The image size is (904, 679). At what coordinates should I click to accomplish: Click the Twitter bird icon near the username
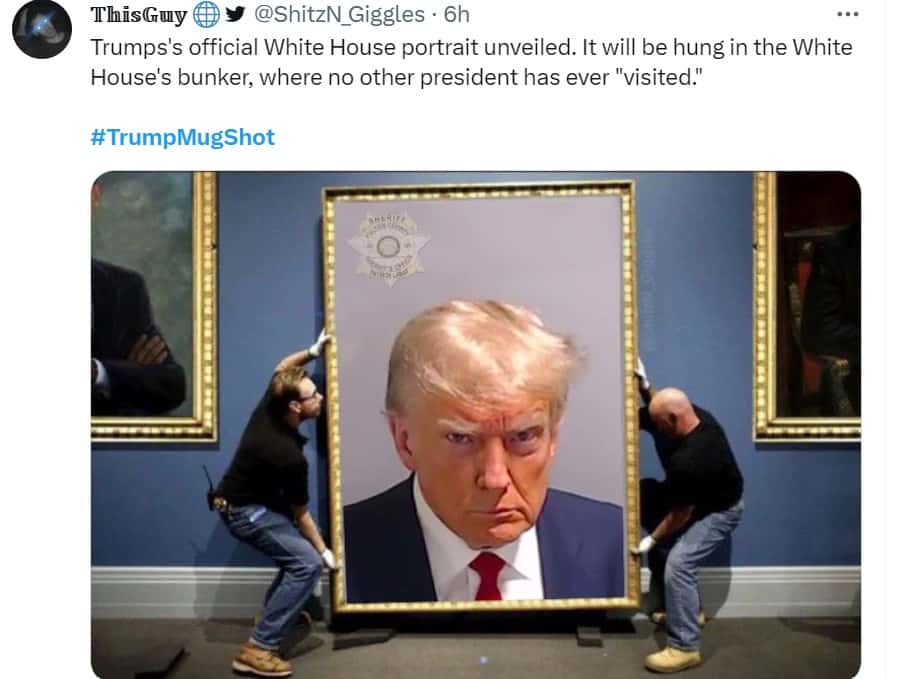pos(235,14)
